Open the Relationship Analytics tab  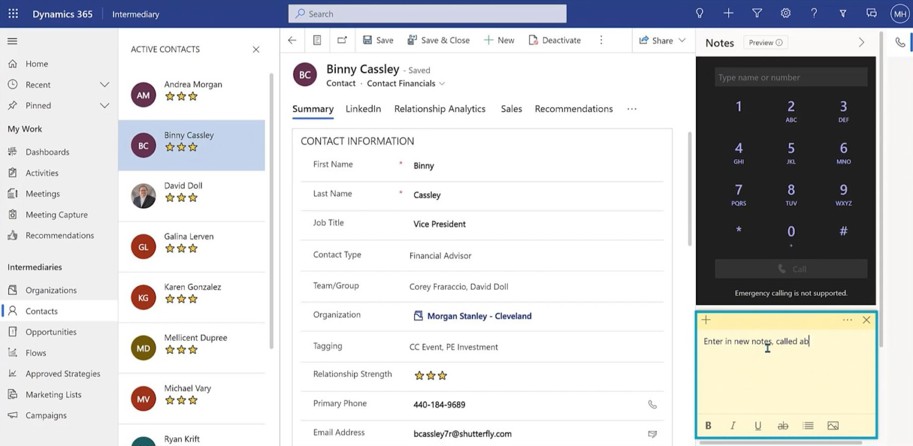click(440, 109)
